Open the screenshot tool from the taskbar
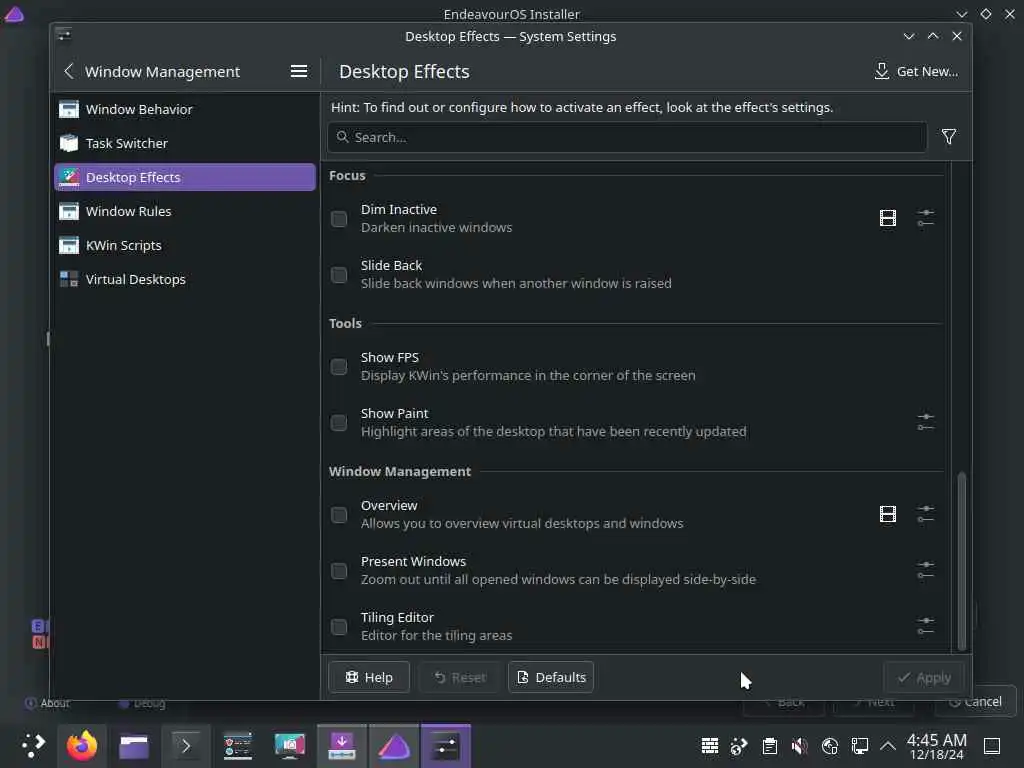 [x=289, y=746]
